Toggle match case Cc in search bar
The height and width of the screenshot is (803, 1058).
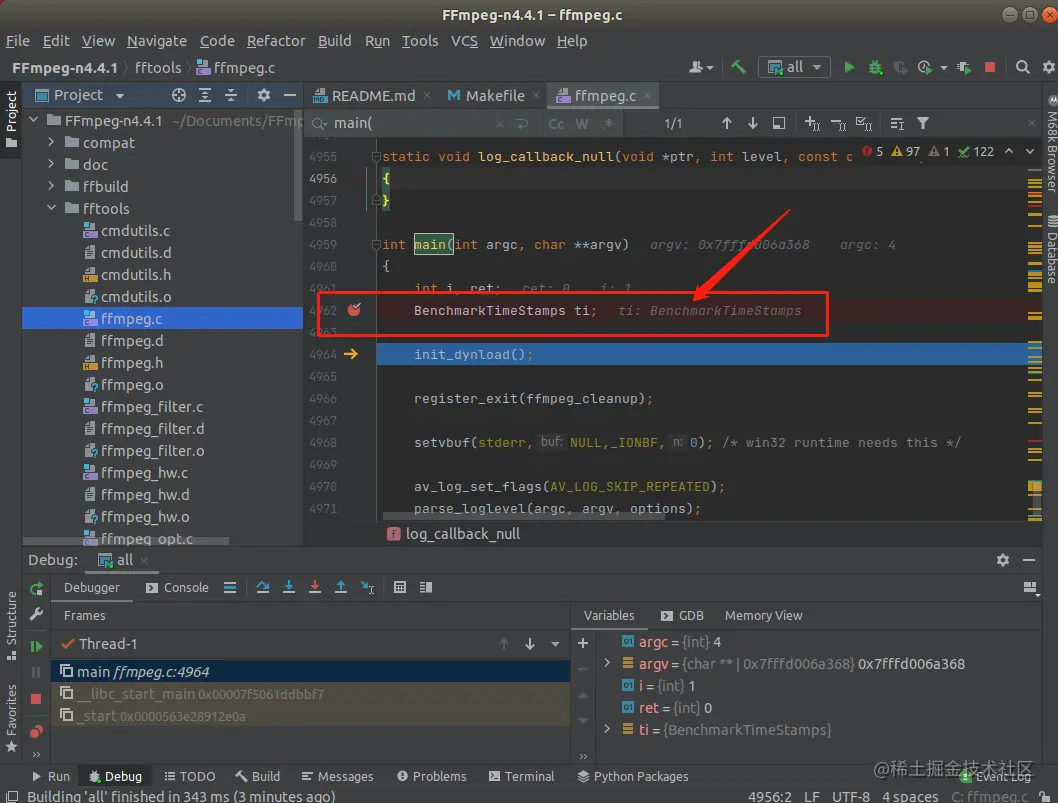[x=556, y=123]
